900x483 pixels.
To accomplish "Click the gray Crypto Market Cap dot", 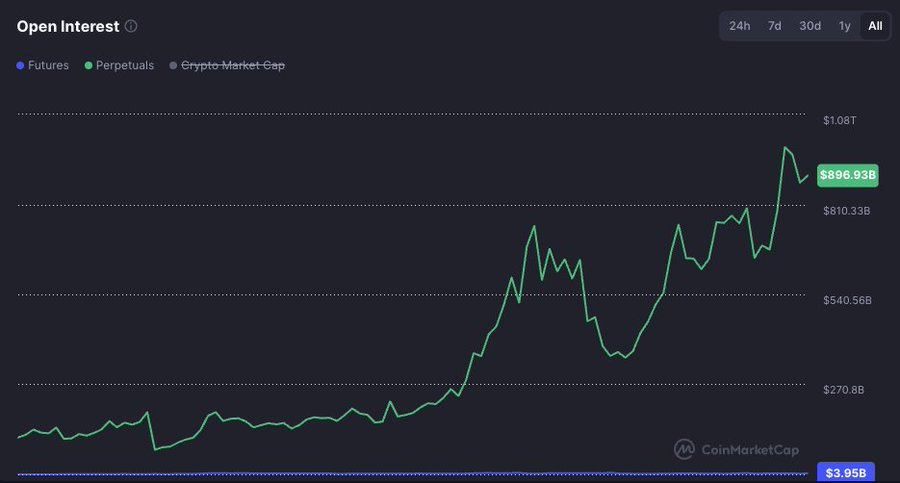I will pos(173,66).
